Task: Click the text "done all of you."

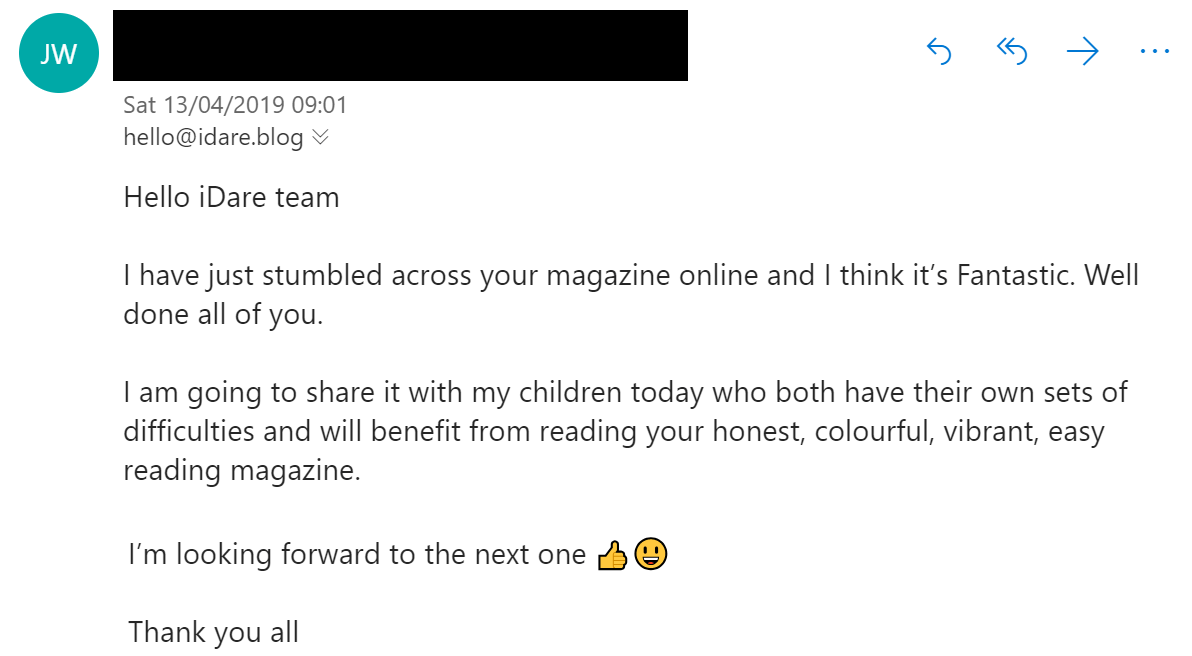Action: click(223, 314)
